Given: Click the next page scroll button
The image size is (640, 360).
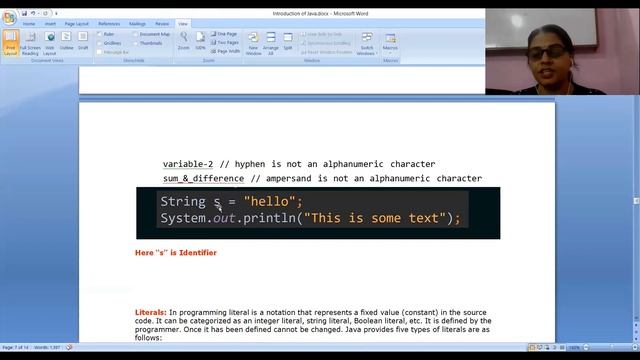Looking at the screenshot, I should [636, 339].
